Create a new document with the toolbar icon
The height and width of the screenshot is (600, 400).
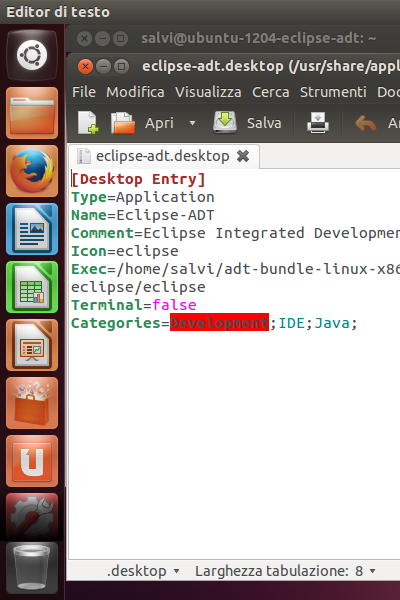pyautogui.click(x=88, y=123)
